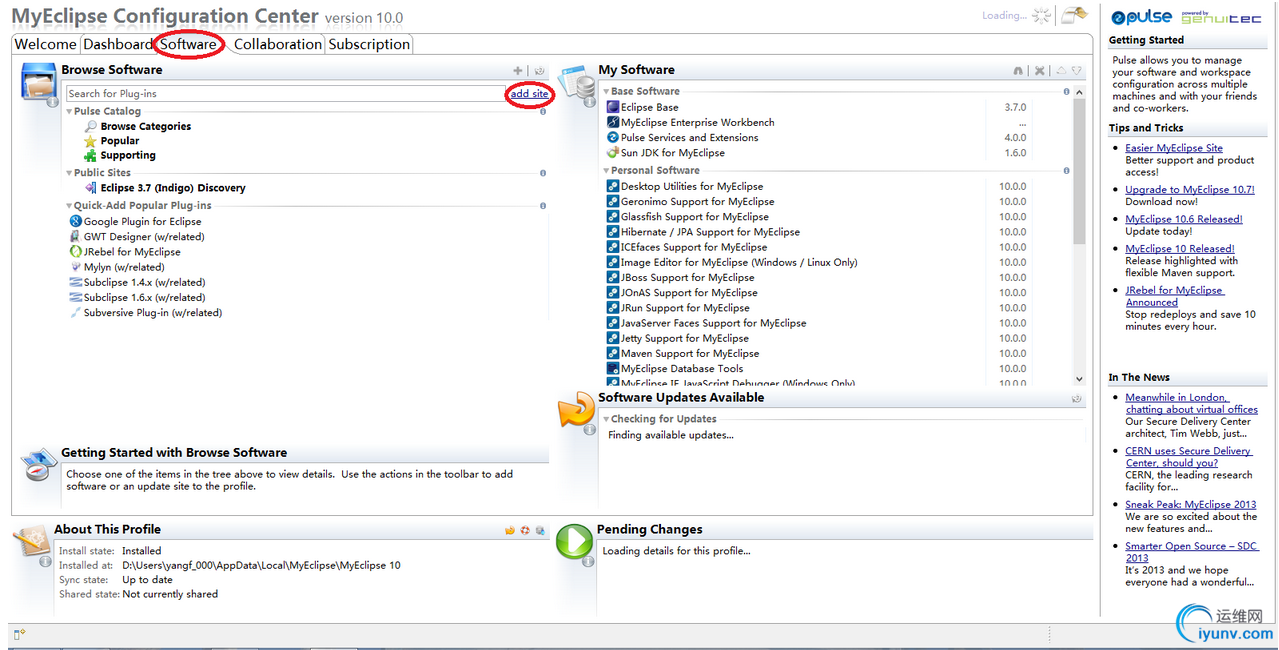This screenshot has width=1279, height=650.
Task: Click the binoculars icon in My Software header
Action: tap(1018, 71)
